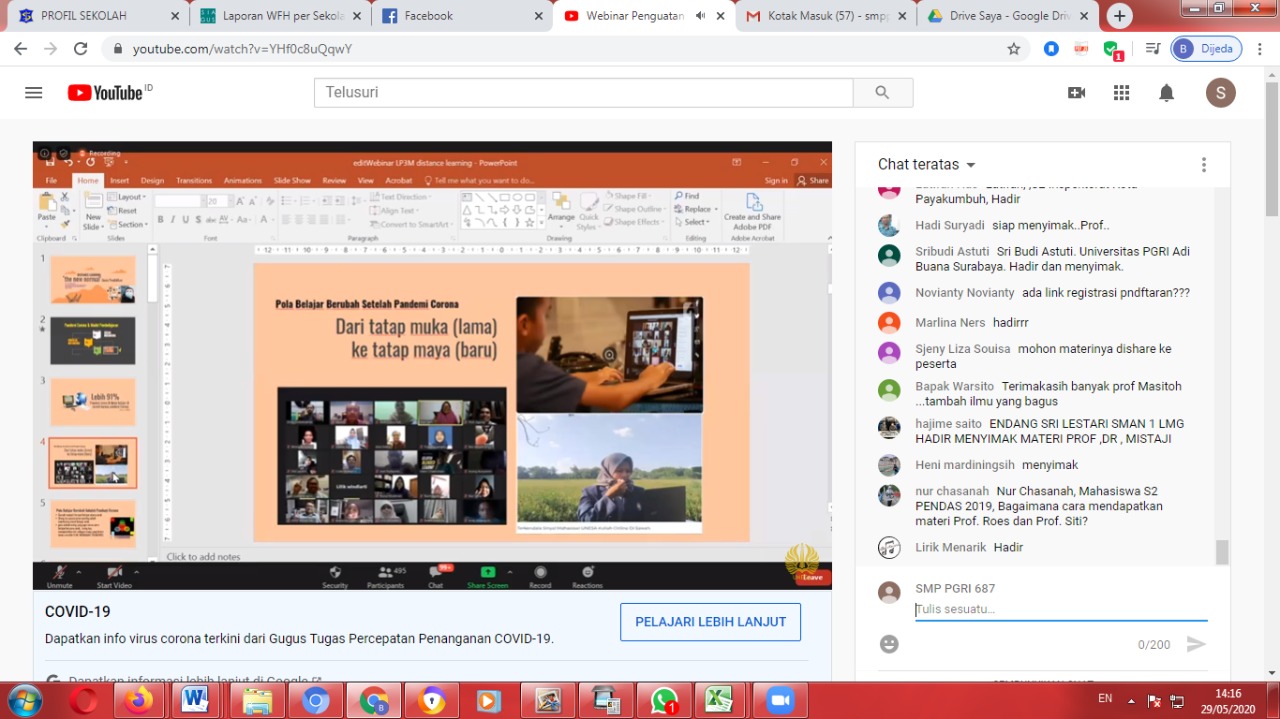The height and width of the screenshot is (719, 1280).
Task: Close the Facebook tab
Action: click(539, 16)
